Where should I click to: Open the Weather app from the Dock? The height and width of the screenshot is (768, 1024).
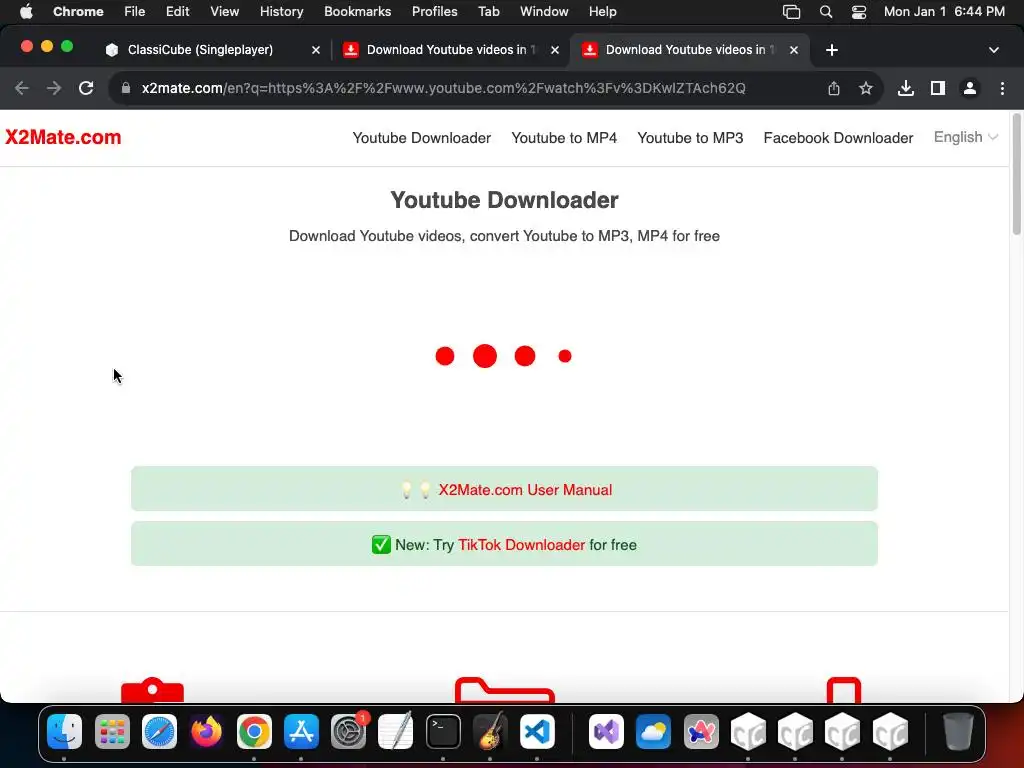click(653, 731)
